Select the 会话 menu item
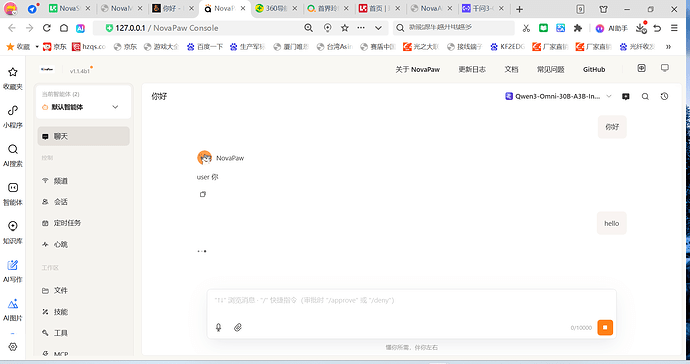 coord(84,202)
